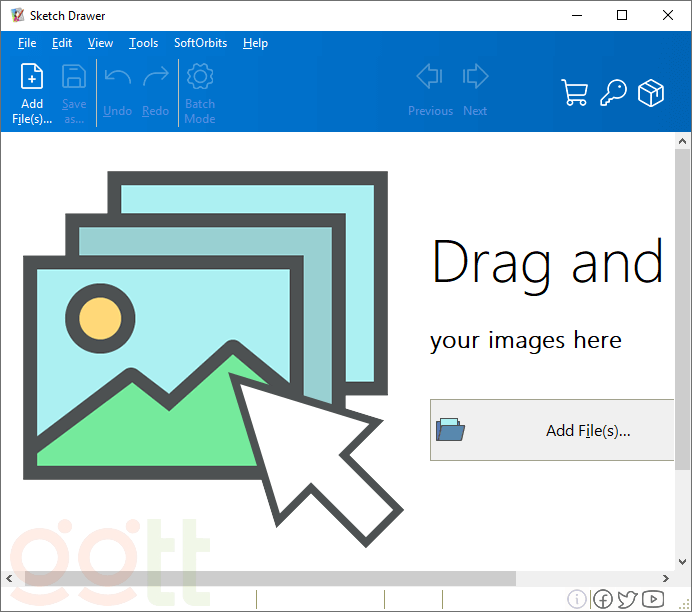Go to Previous image arrow

430,77
